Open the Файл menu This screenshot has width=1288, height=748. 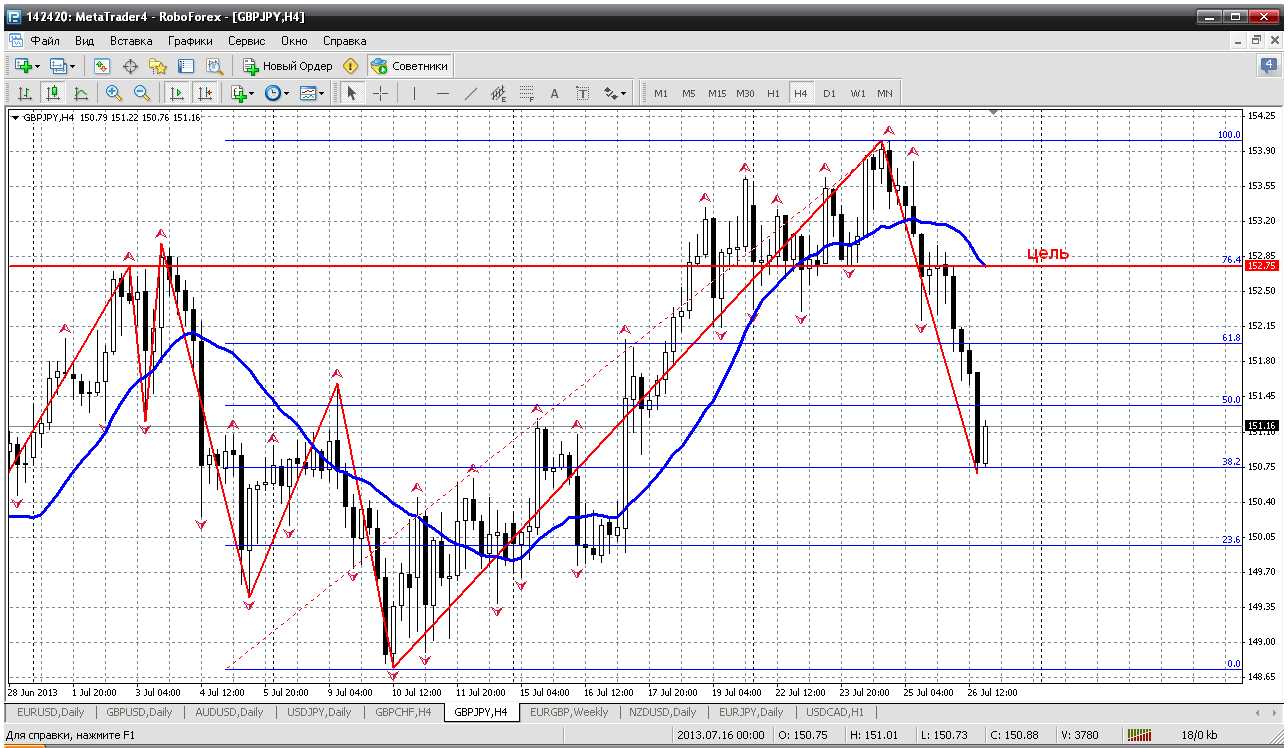(45, 41)
